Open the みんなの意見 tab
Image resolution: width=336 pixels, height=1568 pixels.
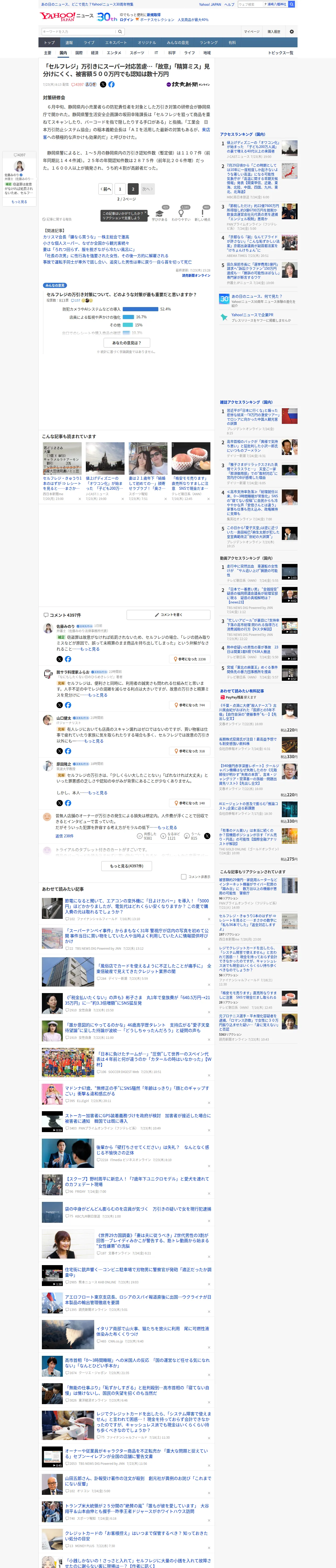point(177,43)
